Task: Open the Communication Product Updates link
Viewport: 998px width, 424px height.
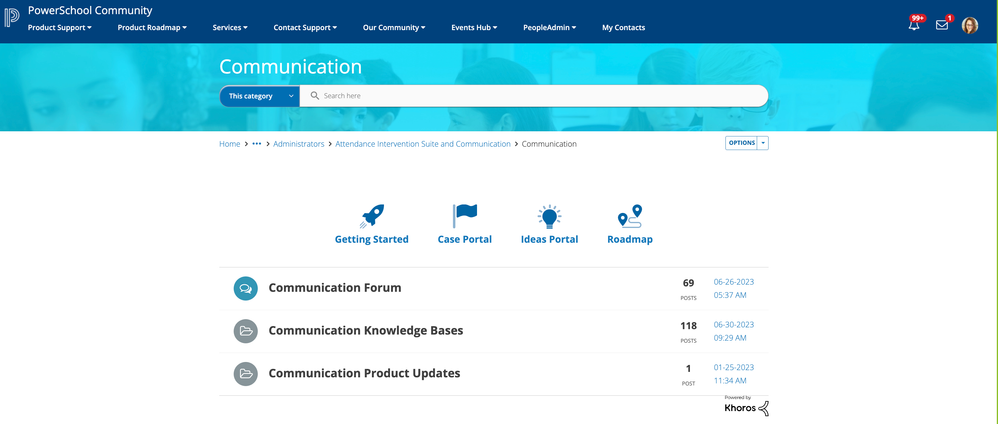Action: [364, 373]
